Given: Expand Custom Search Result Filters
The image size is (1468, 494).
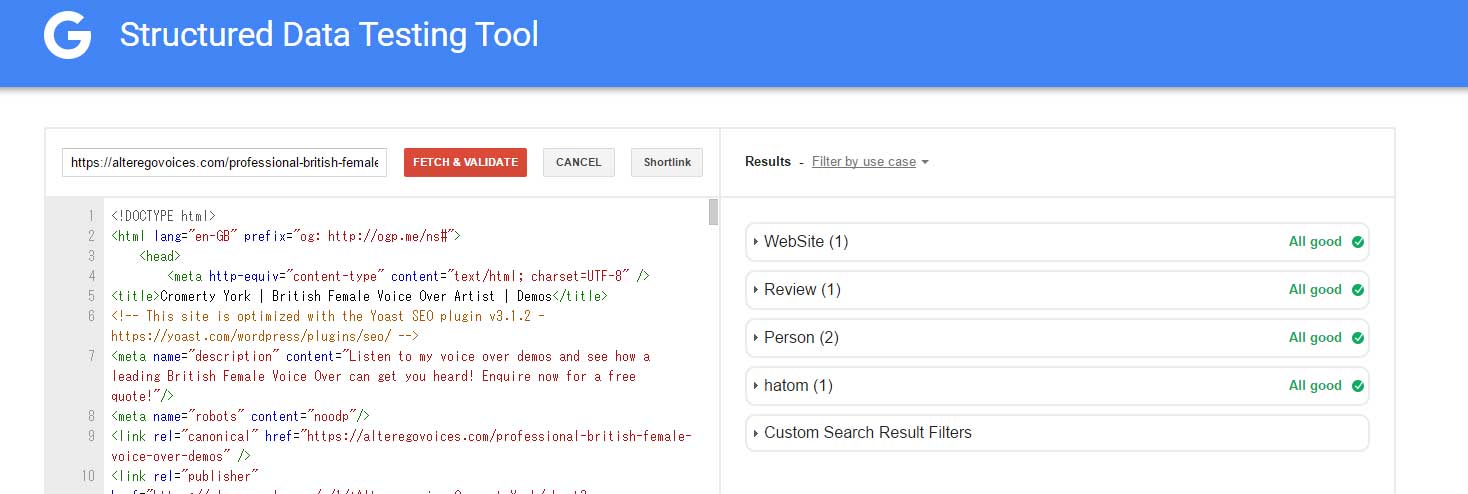Looking at the screenshot, I should [x=1057, y=433].
